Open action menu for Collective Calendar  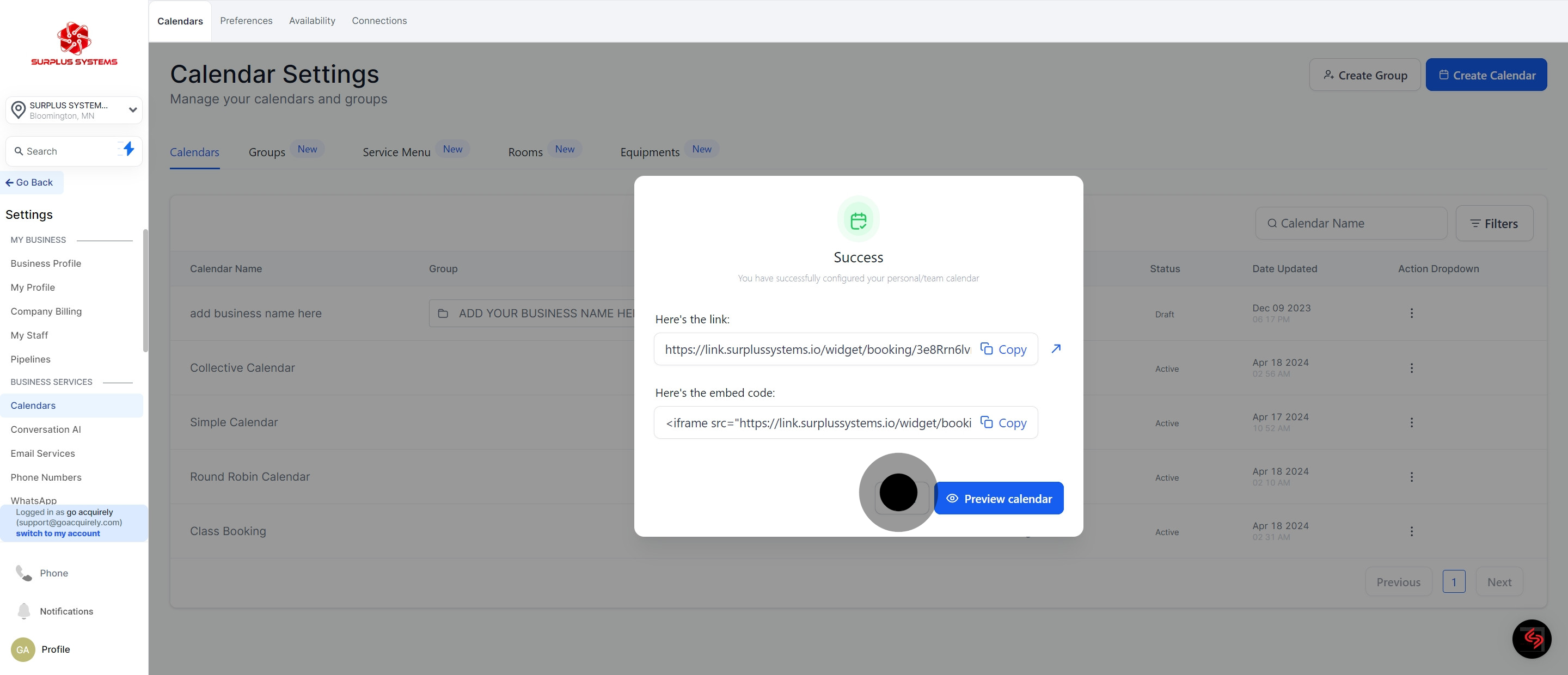click(1412, 367)
